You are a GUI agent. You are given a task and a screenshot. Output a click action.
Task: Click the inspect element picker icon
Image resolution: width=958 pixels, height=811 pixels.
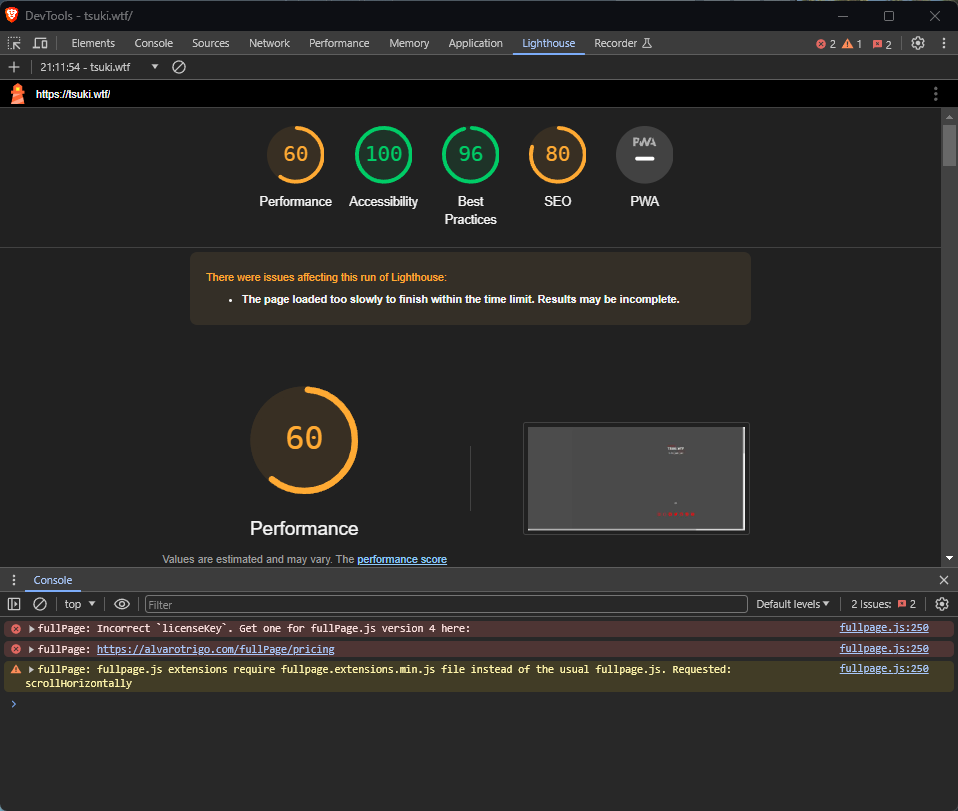click(x=14, y=43)
